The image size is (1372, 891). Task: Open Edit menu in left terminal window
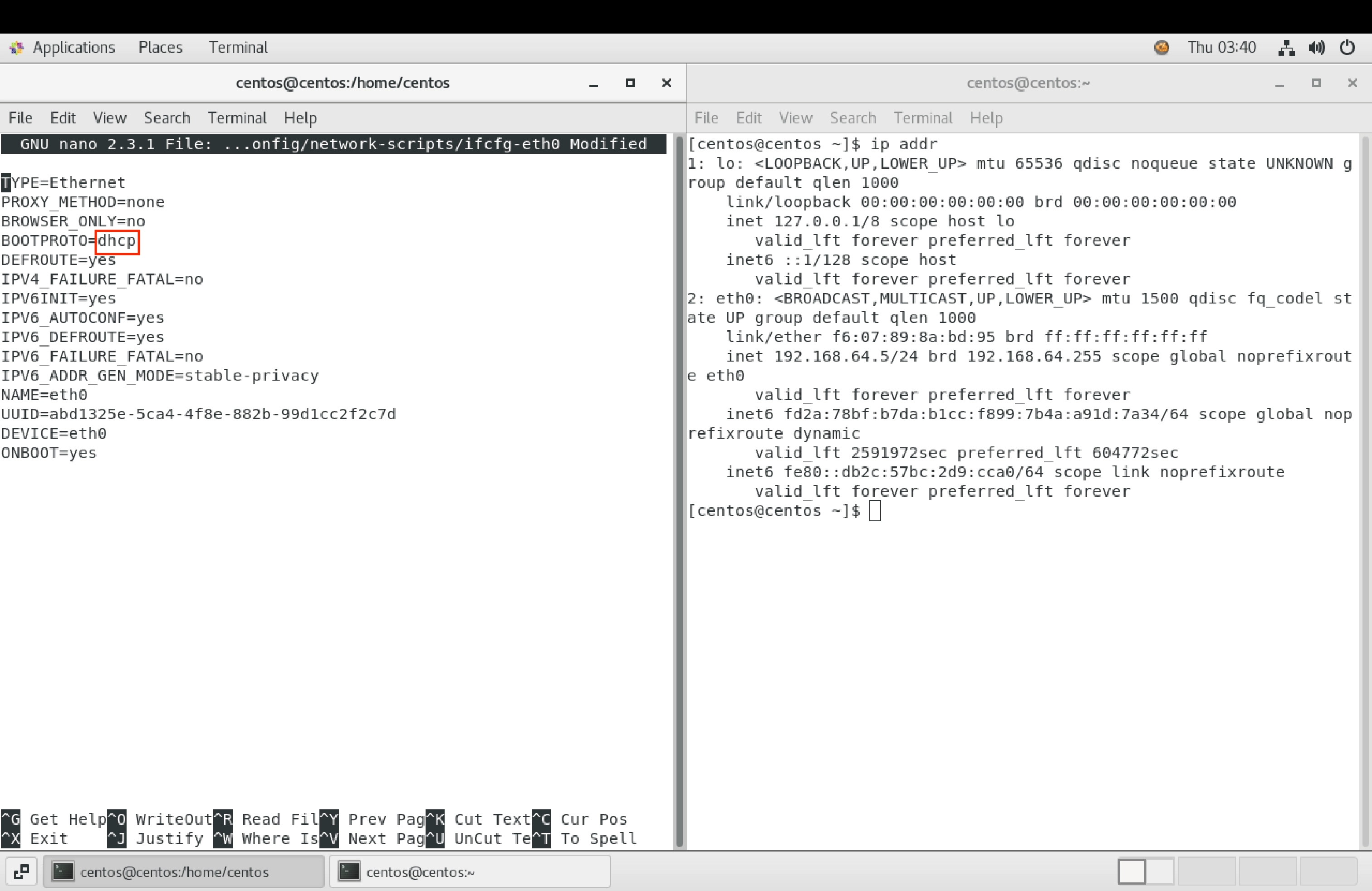tap(63, 118)
